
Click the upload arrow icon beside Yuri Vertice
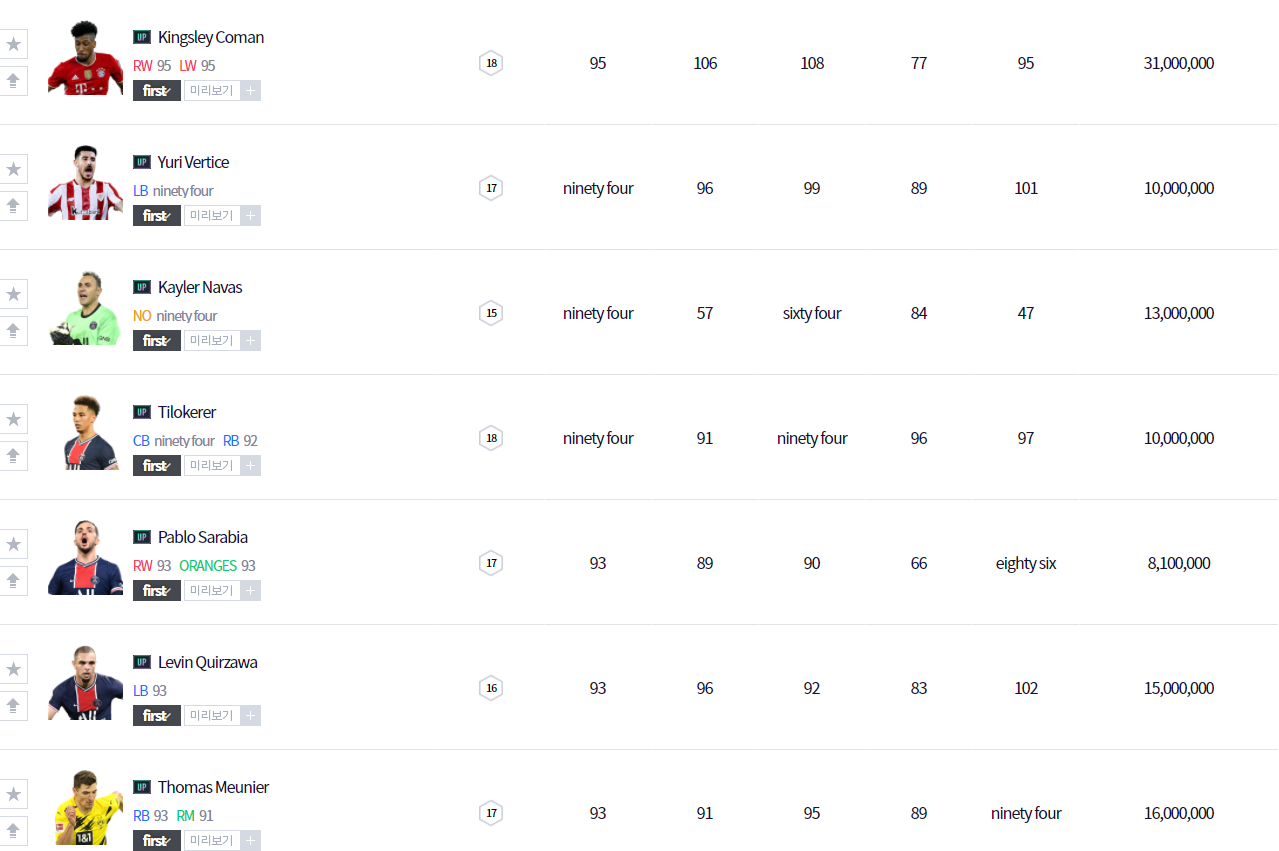pos(13,206)
